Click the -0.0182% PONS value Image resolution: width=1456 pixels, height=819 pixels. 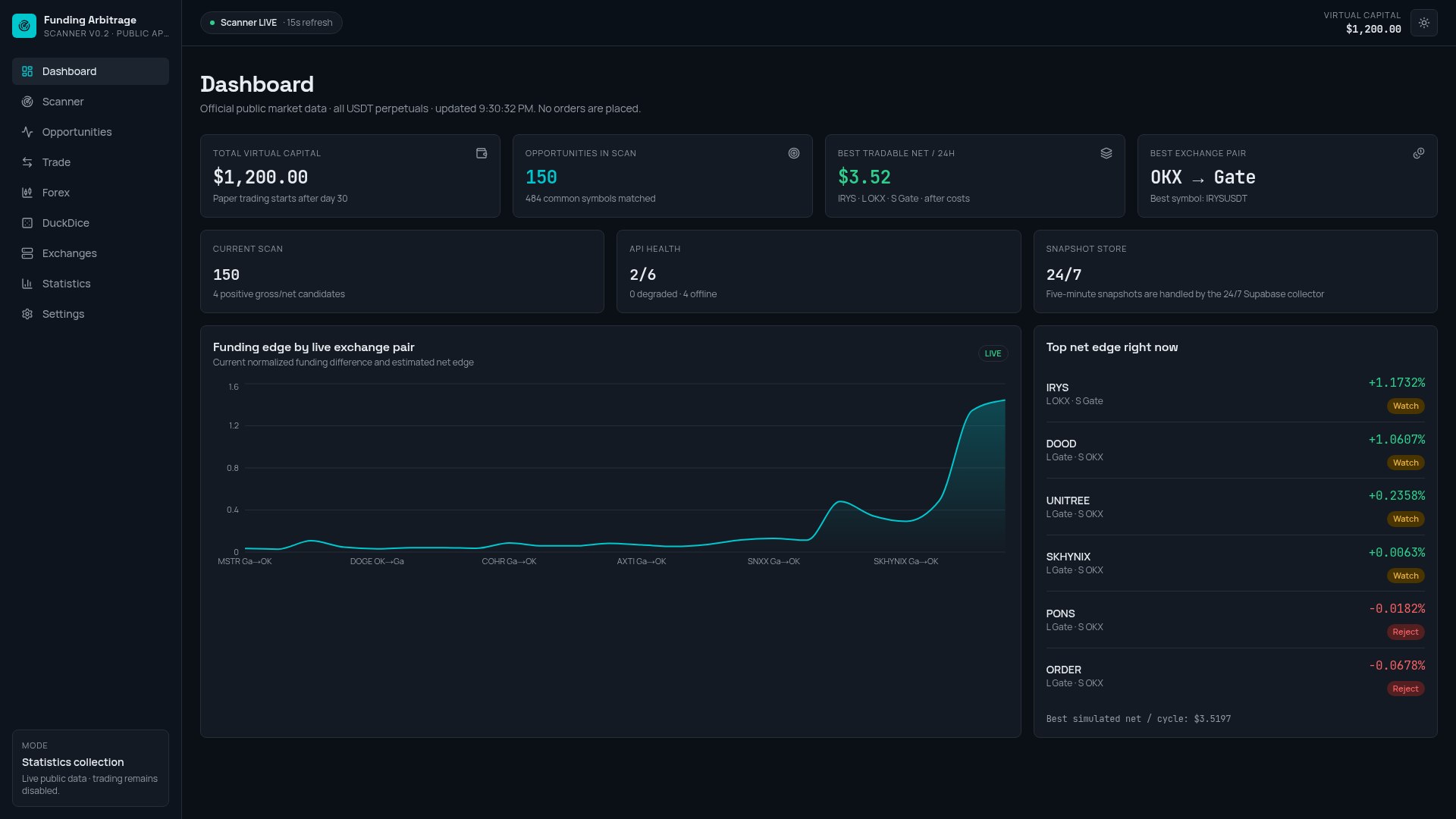[x=1397, y=609]
